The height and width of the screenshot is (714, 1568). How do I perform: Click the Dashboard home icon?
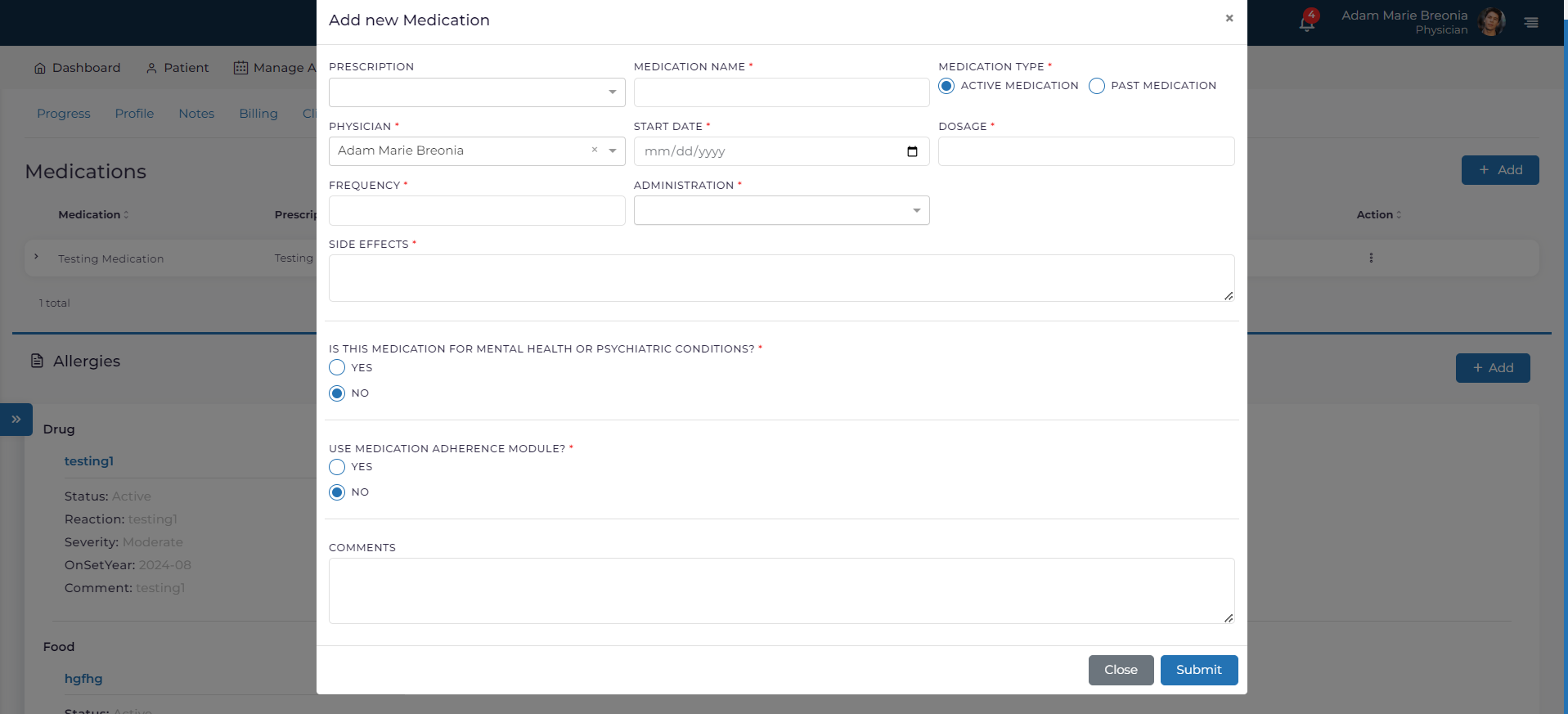tap(40, 68)
